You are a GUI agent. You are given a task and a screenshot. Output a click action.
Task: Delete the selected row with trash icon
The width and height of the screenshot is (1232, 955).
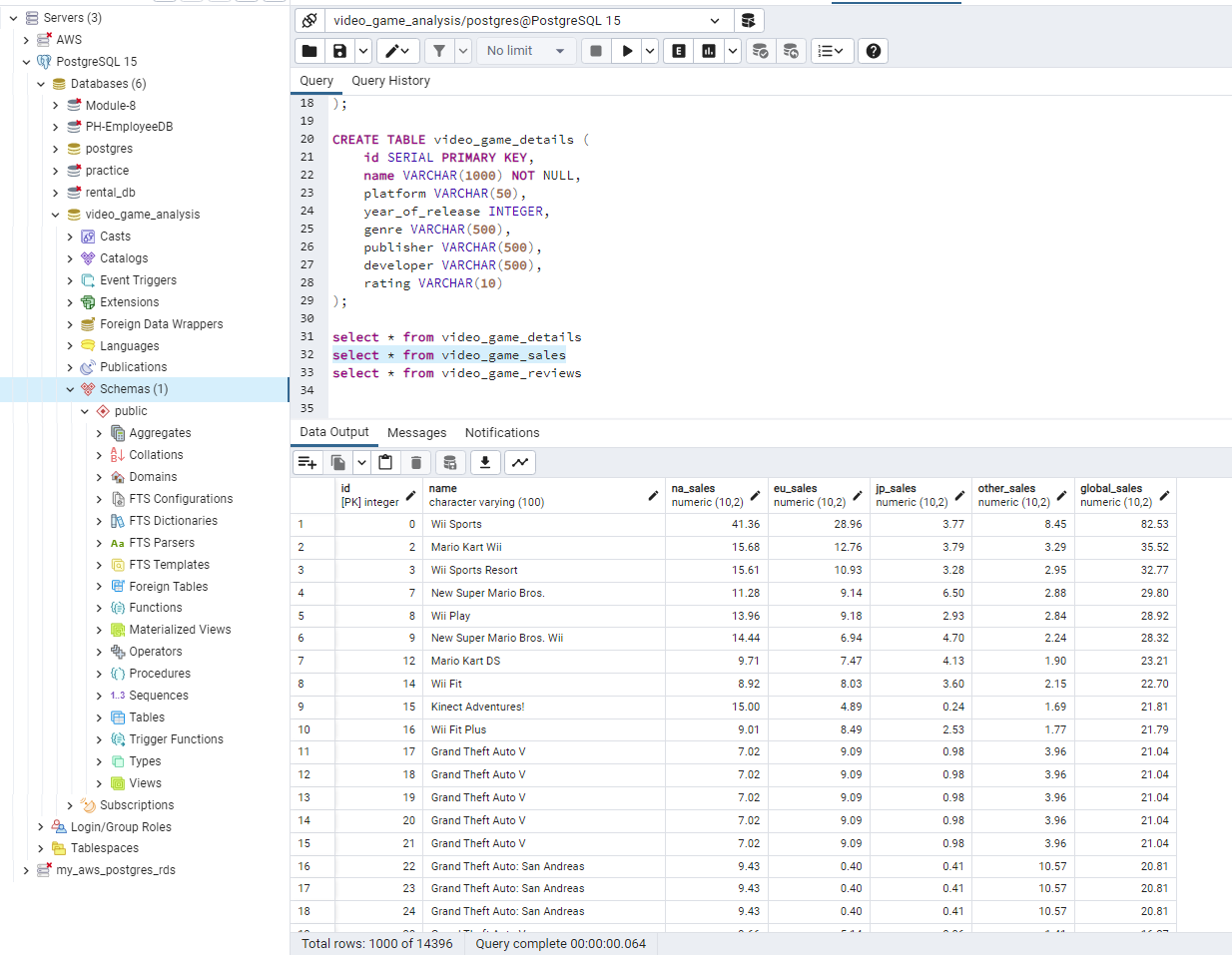(415, 462)
